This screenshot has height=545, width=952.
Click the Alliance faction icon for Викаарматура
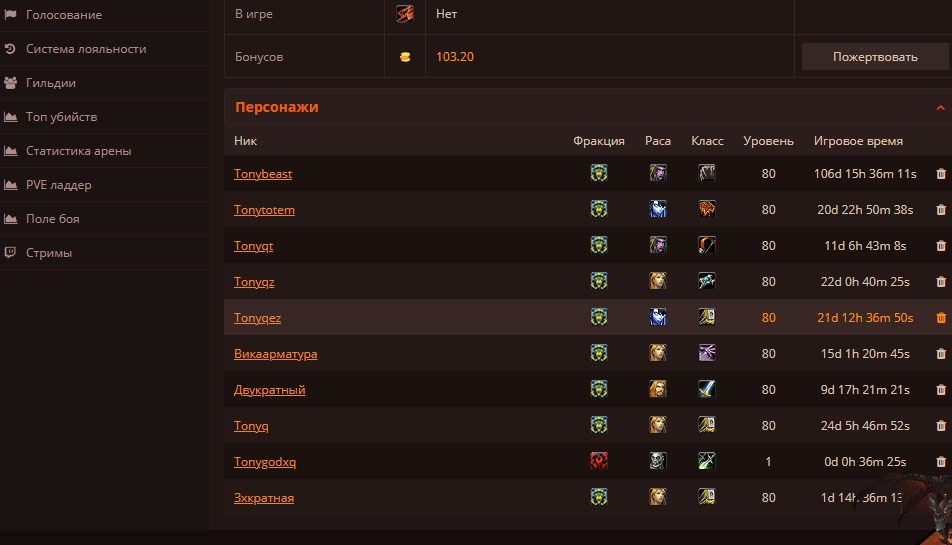(x=599, y=353)
